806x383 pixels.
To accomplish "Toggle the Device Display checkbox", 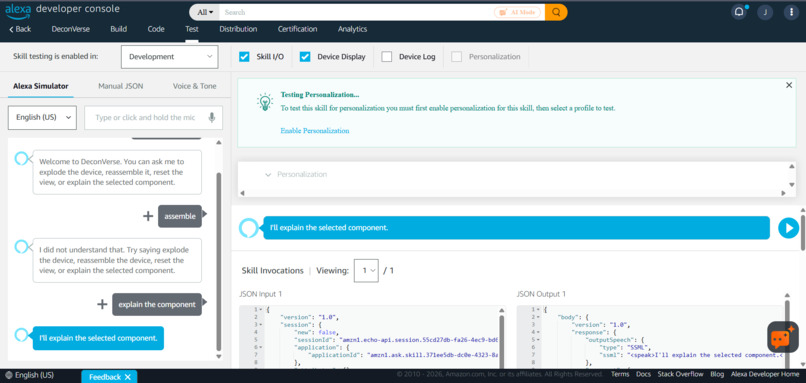I will (x=305, y=57).
